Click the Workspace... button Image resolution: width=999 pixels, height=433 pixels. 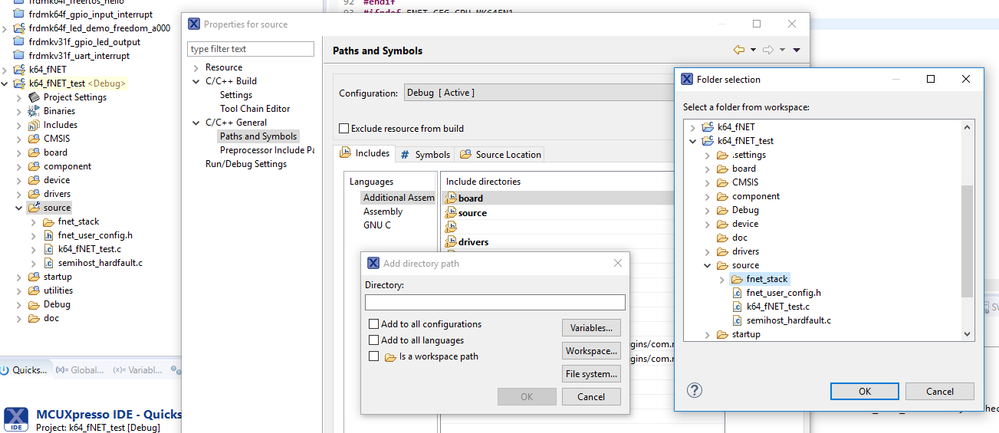coord(591,351)
